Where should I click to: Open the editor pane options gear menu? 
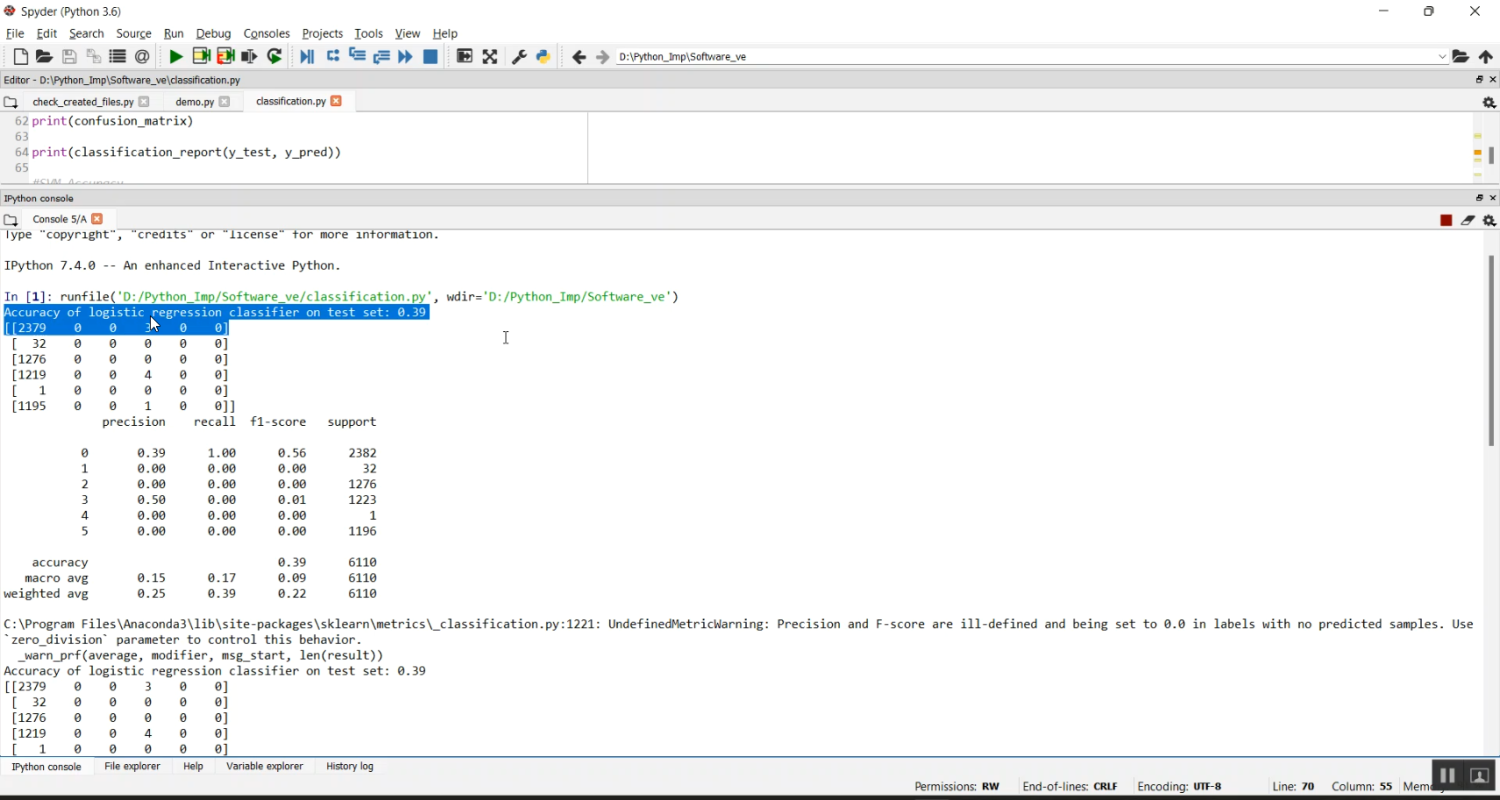click(1489, 102)
